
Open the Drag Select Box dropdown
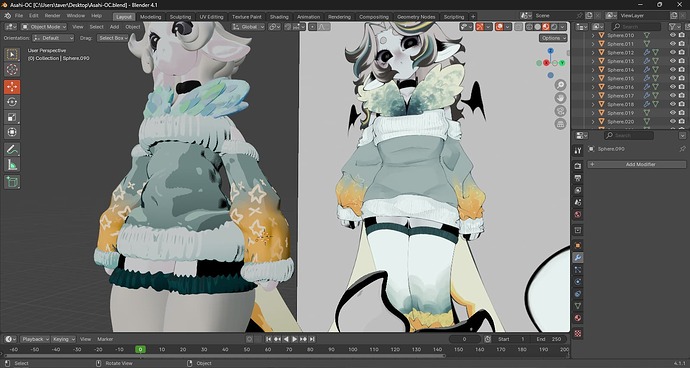112,38
